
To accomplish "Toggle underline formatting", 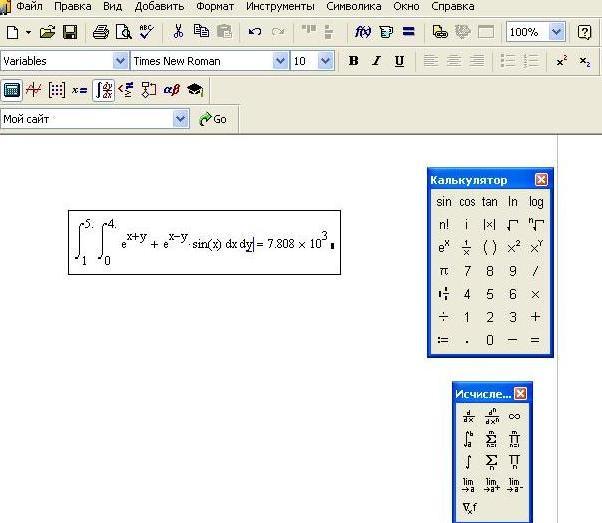I will tap(399, 61).
